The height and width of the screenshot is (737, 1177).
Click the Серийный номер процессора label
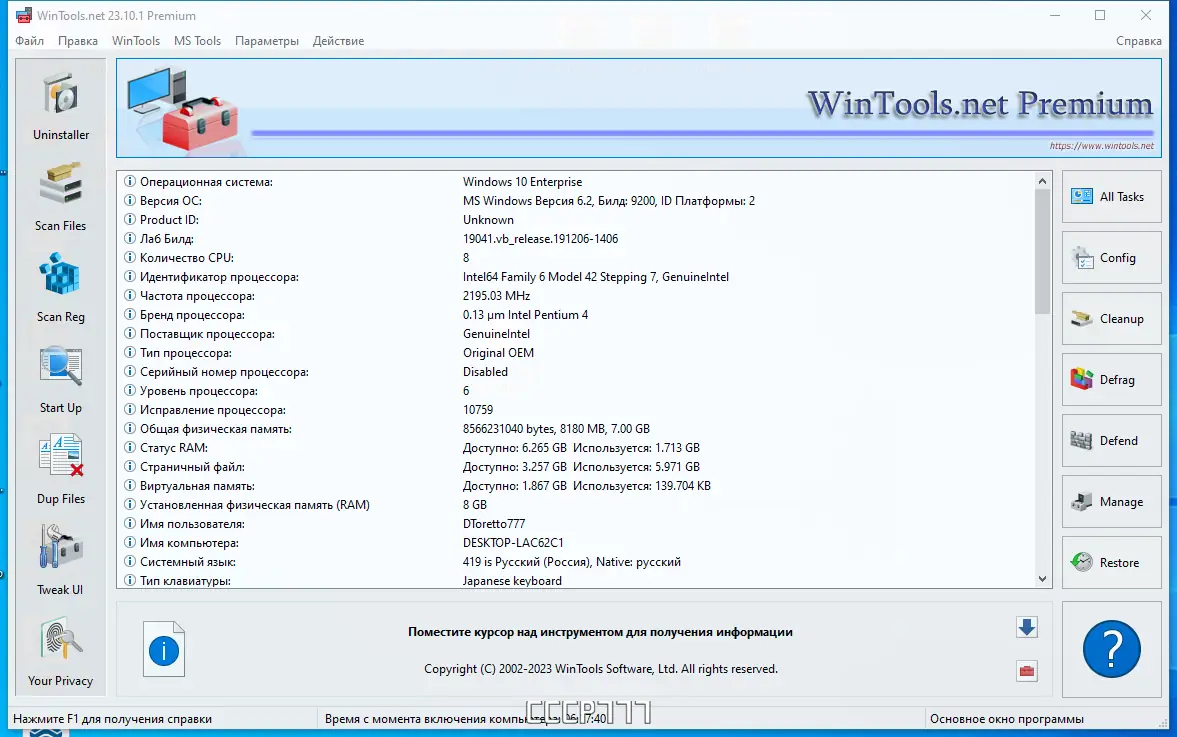224,372
